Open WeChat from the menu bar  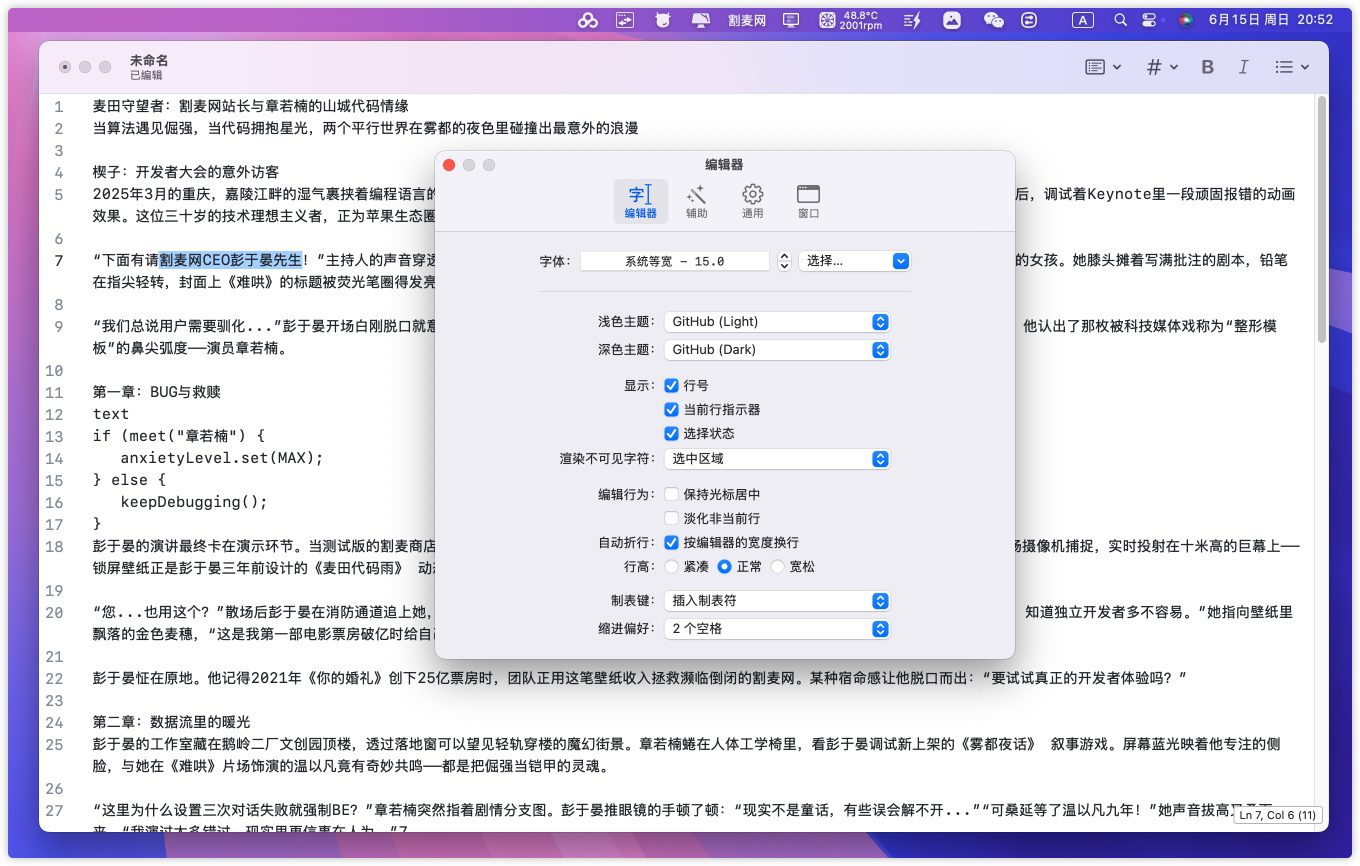(x=993, y=20)
